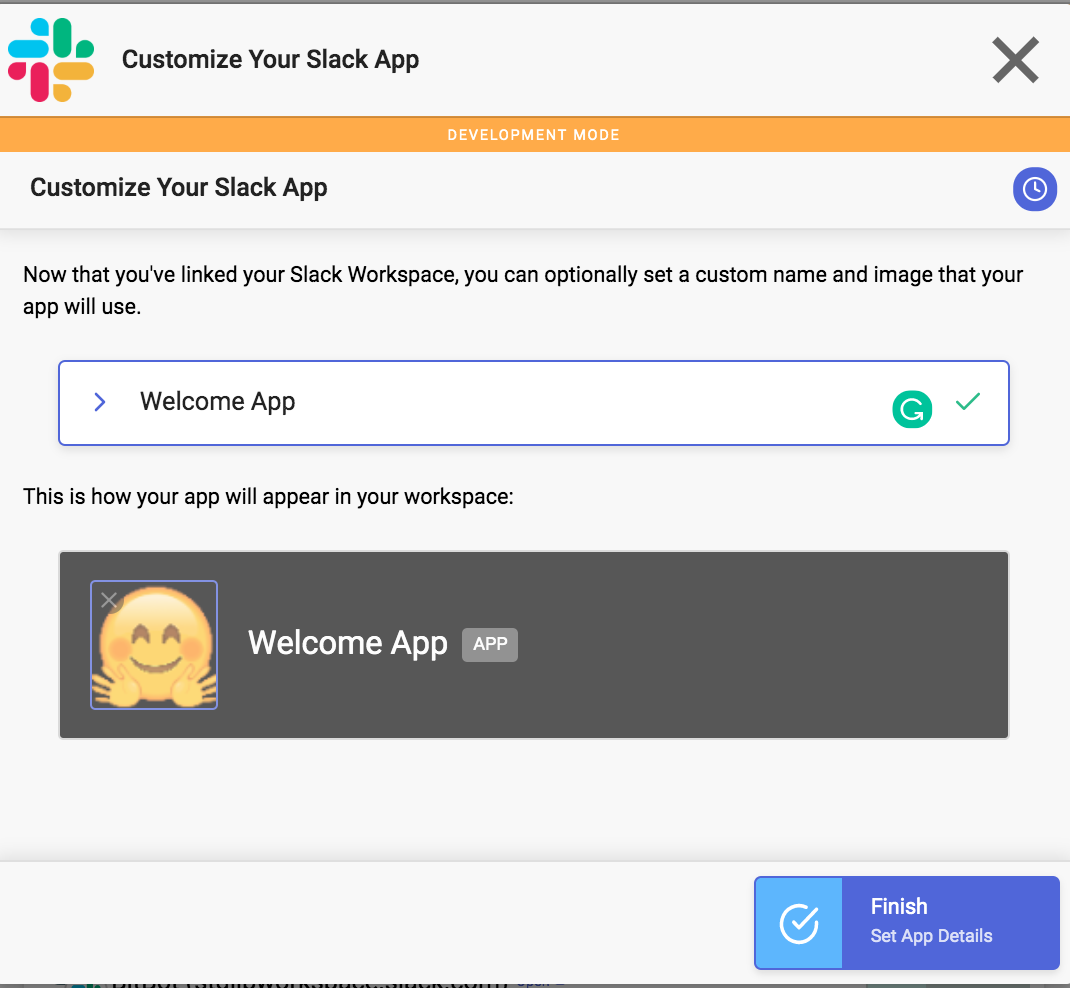Click the Grammarly icon in name field
This screenshot has width=1070, height=988.
[912, 409]
